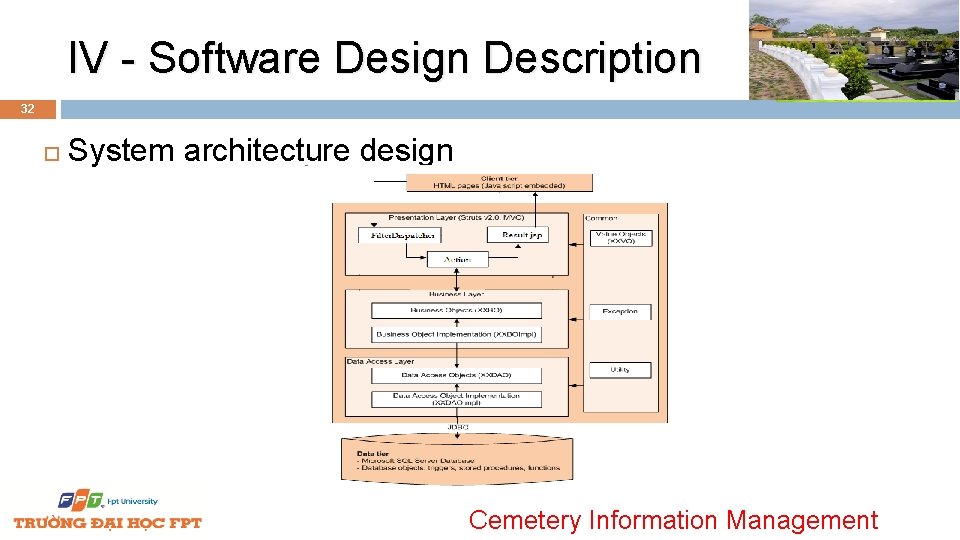Click the 'Data Access Layer' label
This screenshot has height=540, width=960.
380,362
